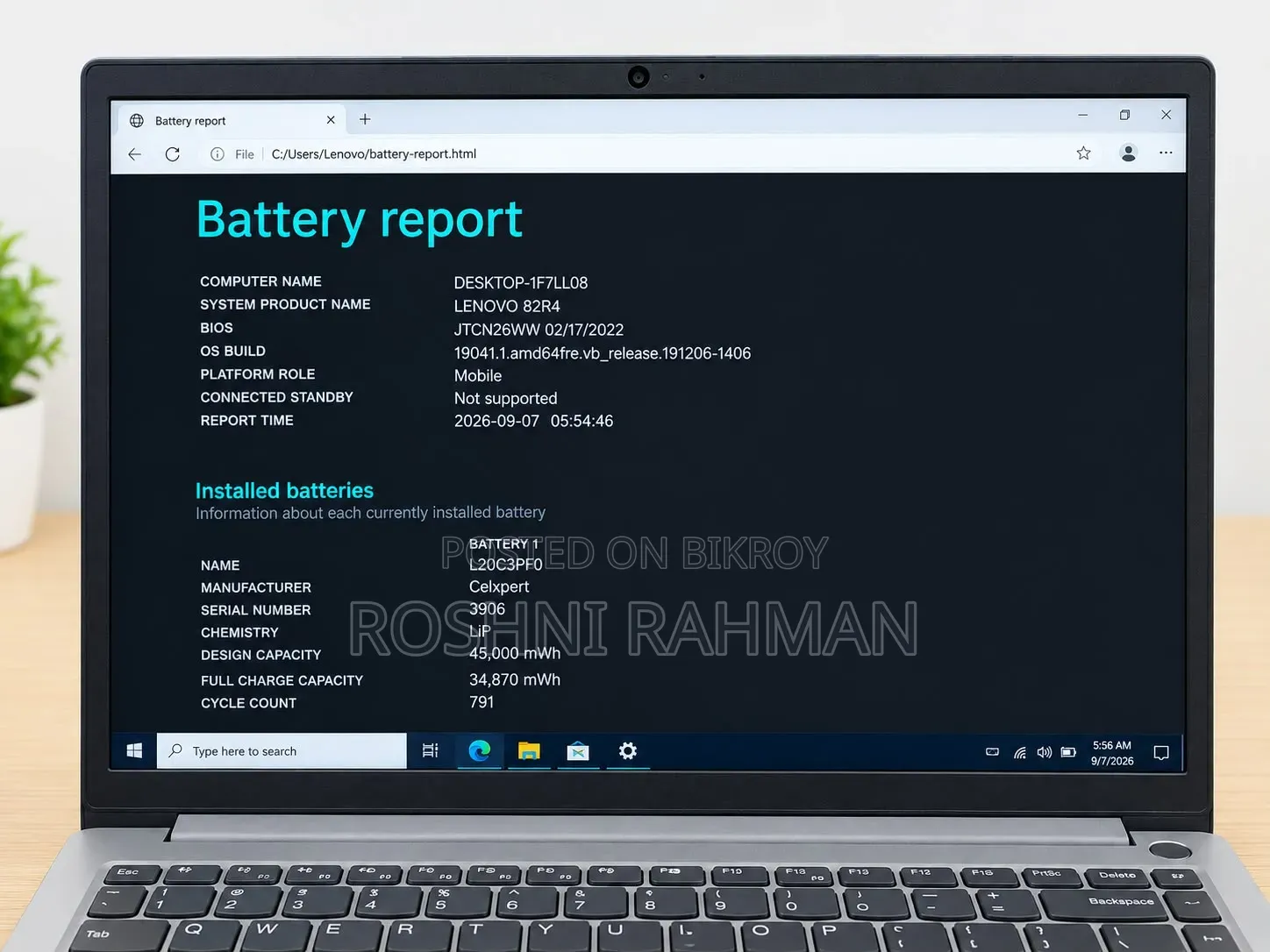
Task: Click the browser back arrow
Action: (x=134, y=154)
